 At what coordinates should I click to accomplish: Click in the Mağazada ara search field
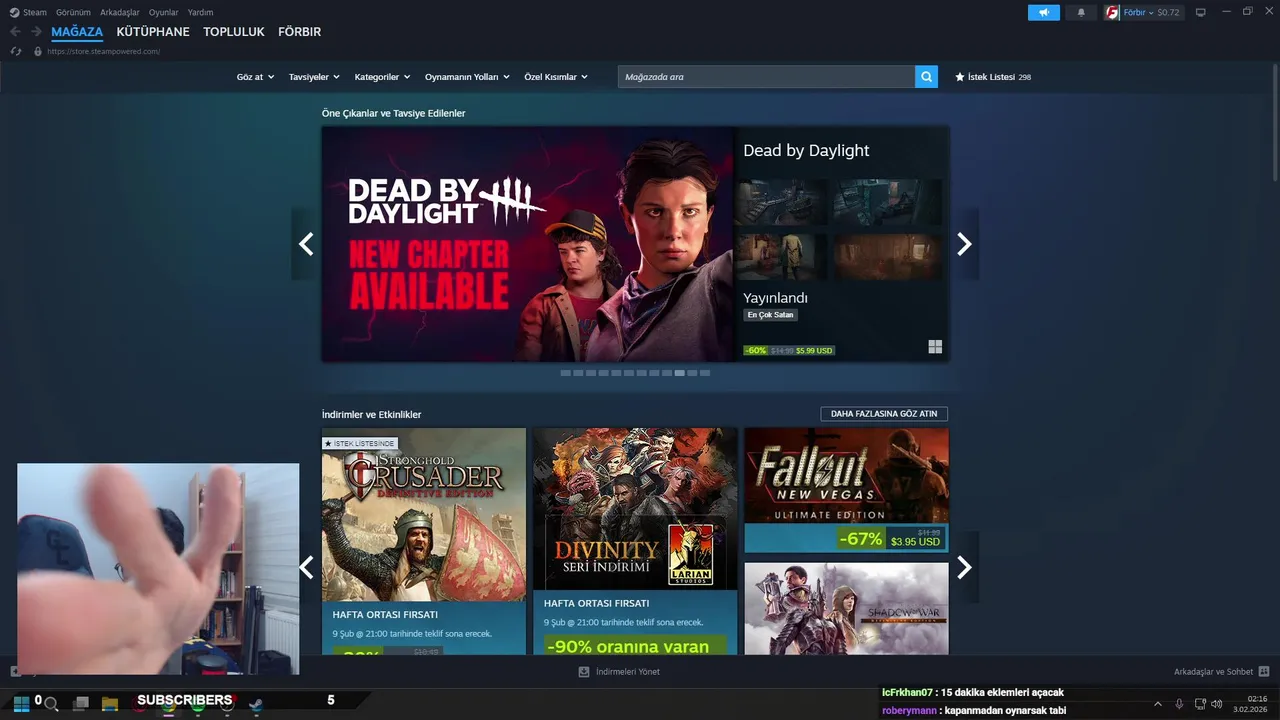(766, 77)
